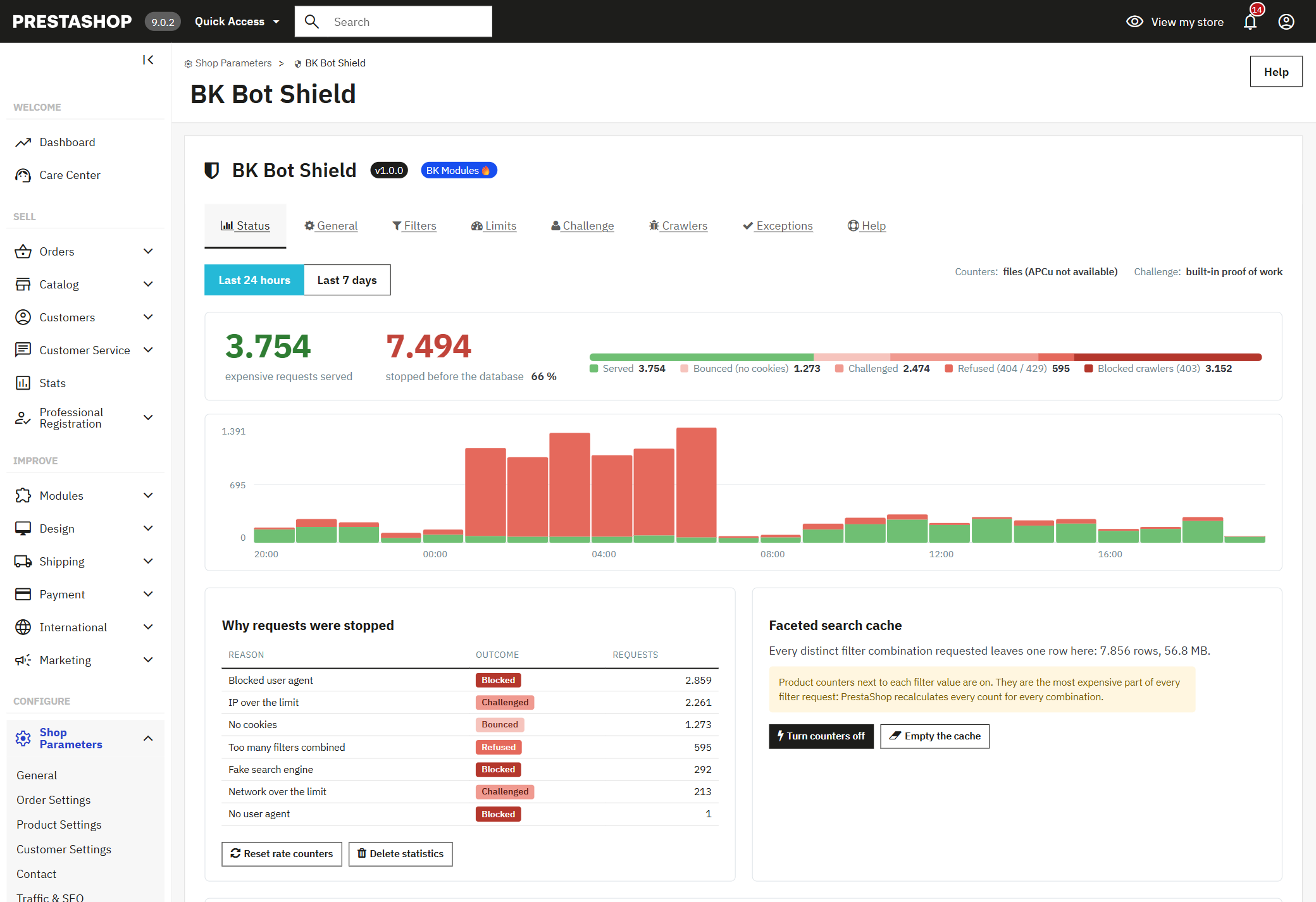Click the Dashboard trend icon

(x=23, y=142)
